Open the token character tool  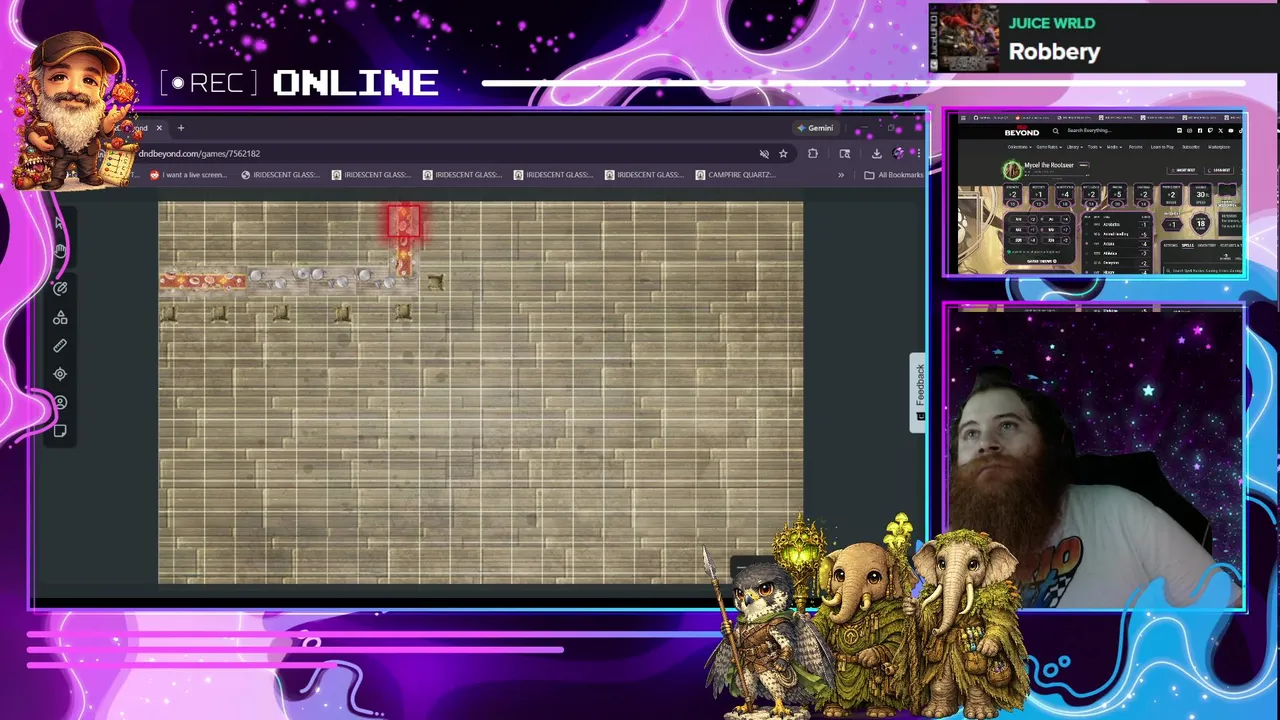pyautogui.click(x=60, y=402)
